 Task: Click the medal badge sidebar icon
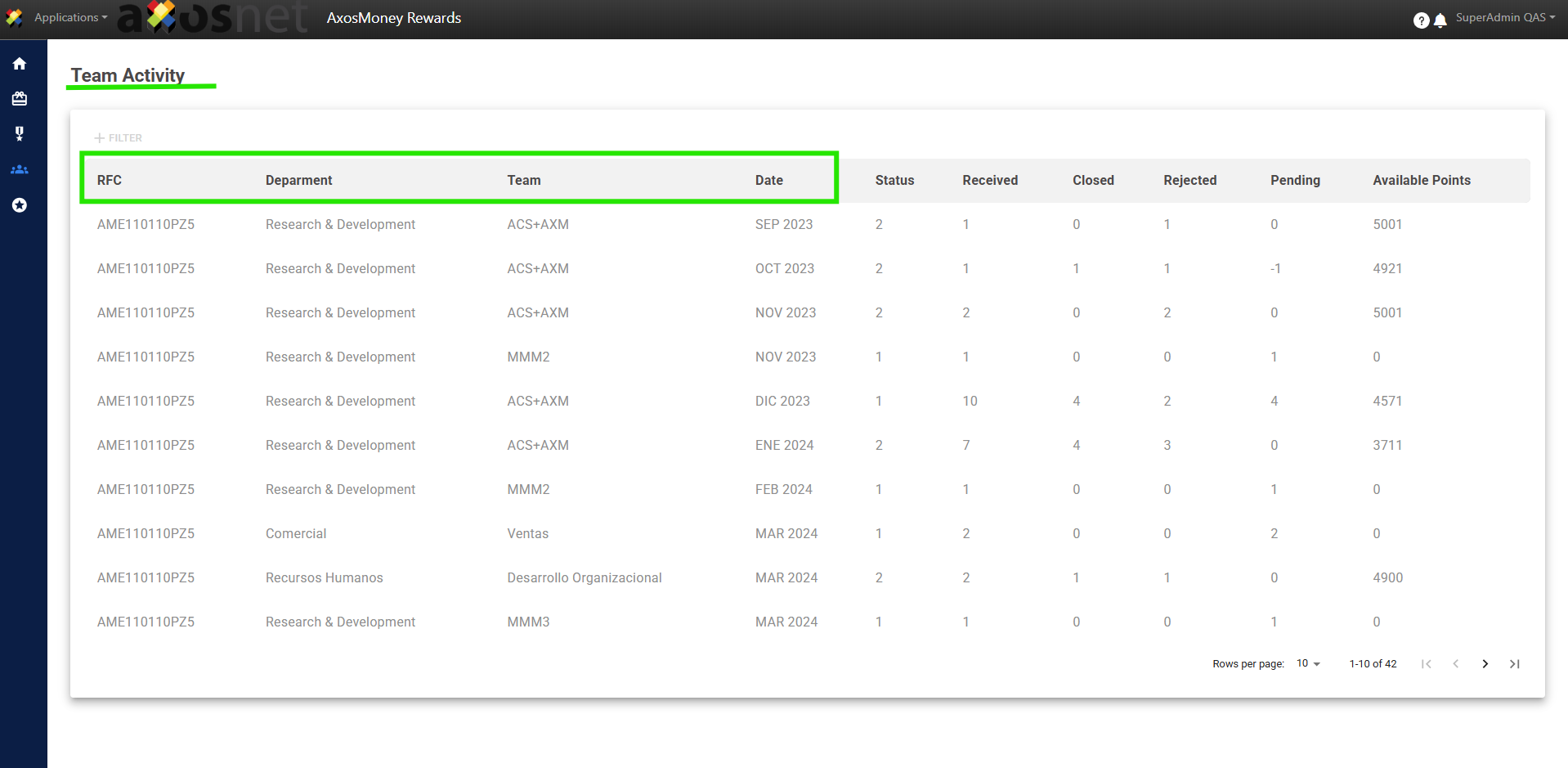[20, 133]
